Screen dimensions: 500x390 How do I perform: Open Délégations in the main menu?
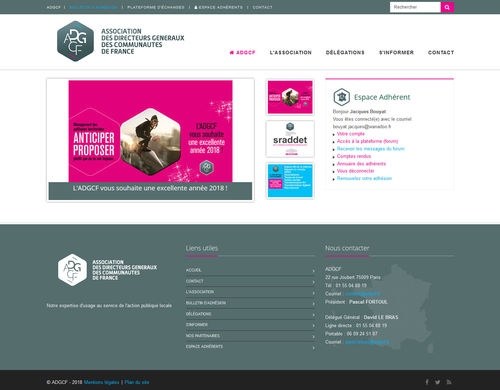pyautogui.click(x=345, y=52)
